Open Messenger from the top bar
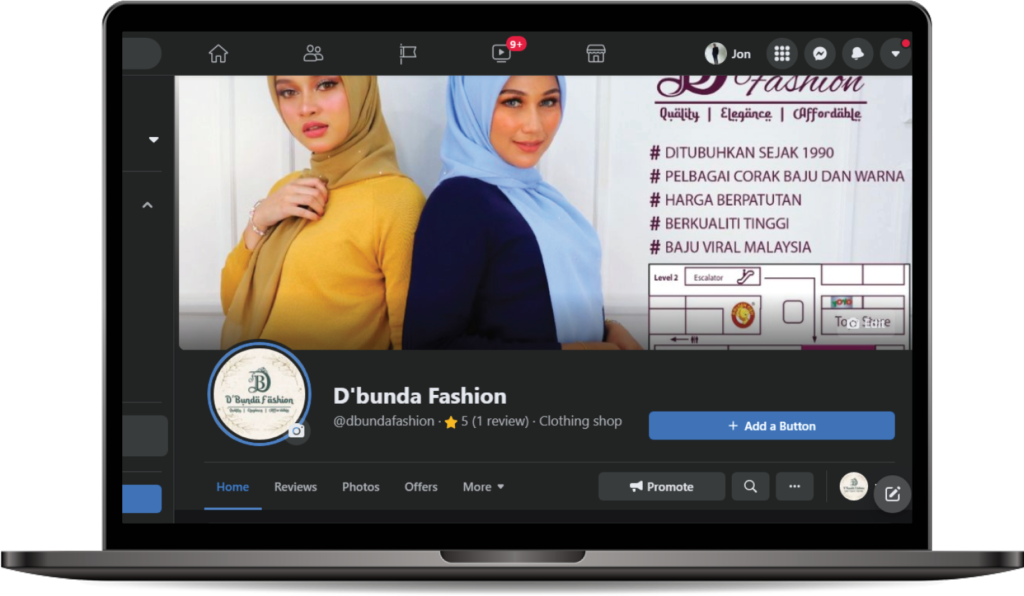The image size is (1024, 596). pos(820,53)
